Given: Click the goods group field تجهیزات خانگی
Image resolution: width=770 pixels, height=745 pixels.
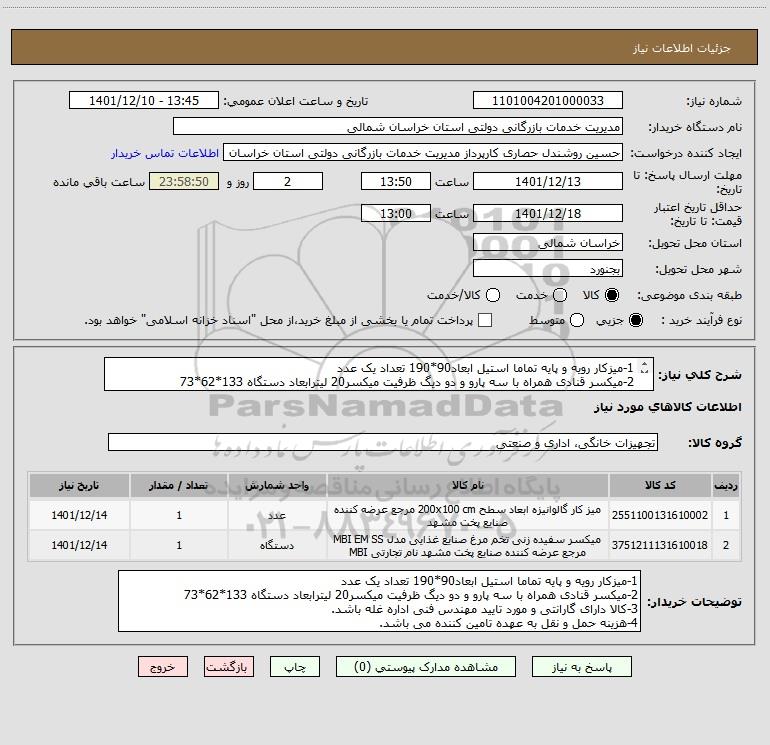Looking at the screenshot, I should (383, 442).
